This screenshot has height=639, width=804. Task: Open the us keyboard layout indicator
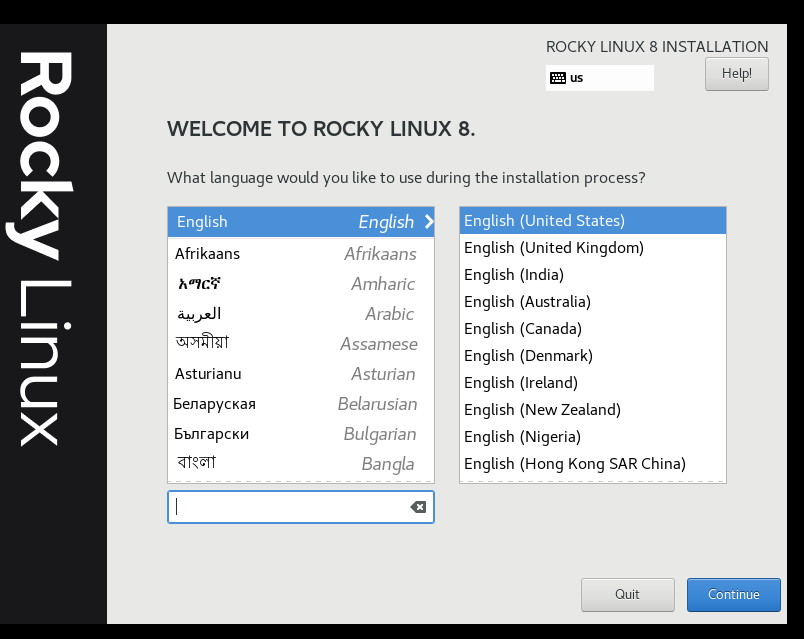599,78
